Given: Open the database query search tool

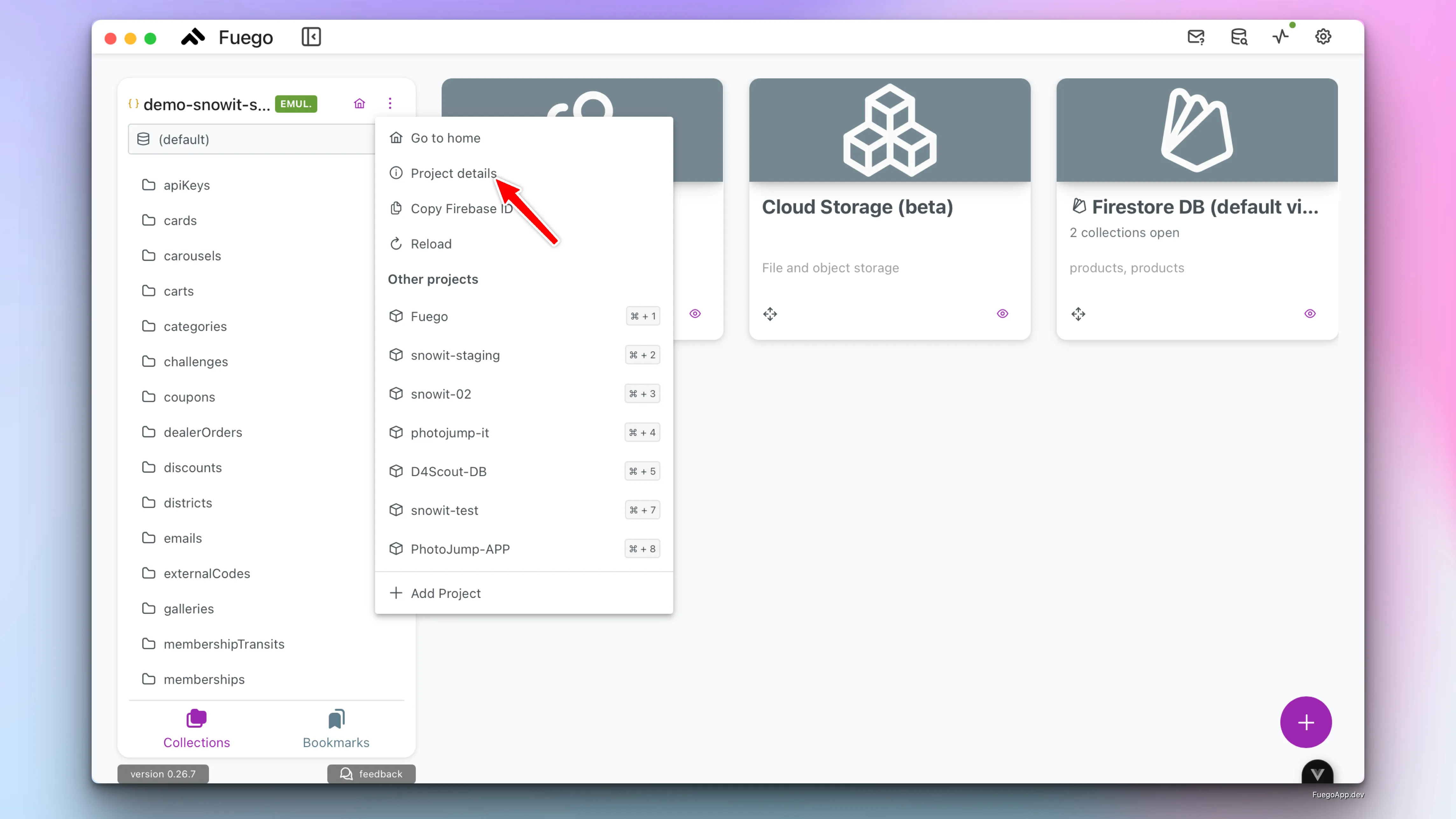Looking at the screenshot, I should (1239, 37).
